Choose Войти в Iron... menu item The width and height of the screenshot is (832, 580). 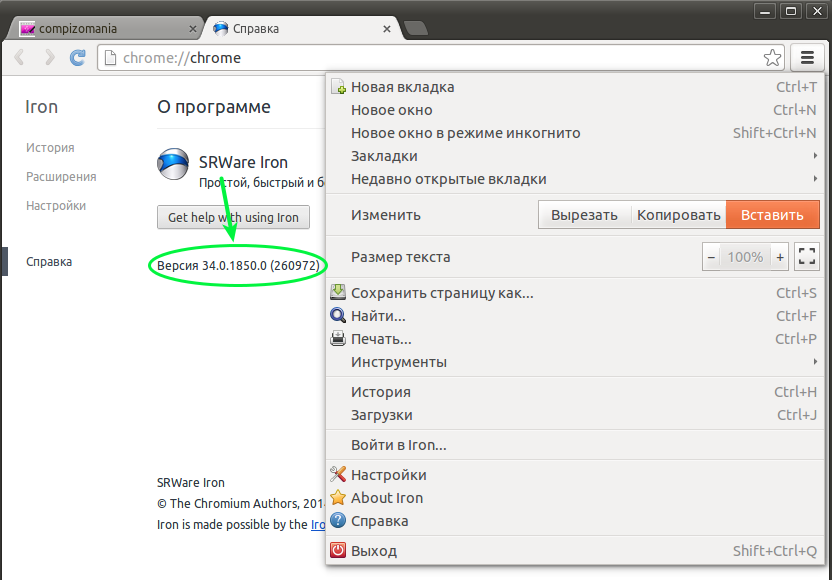coord(575,445)
